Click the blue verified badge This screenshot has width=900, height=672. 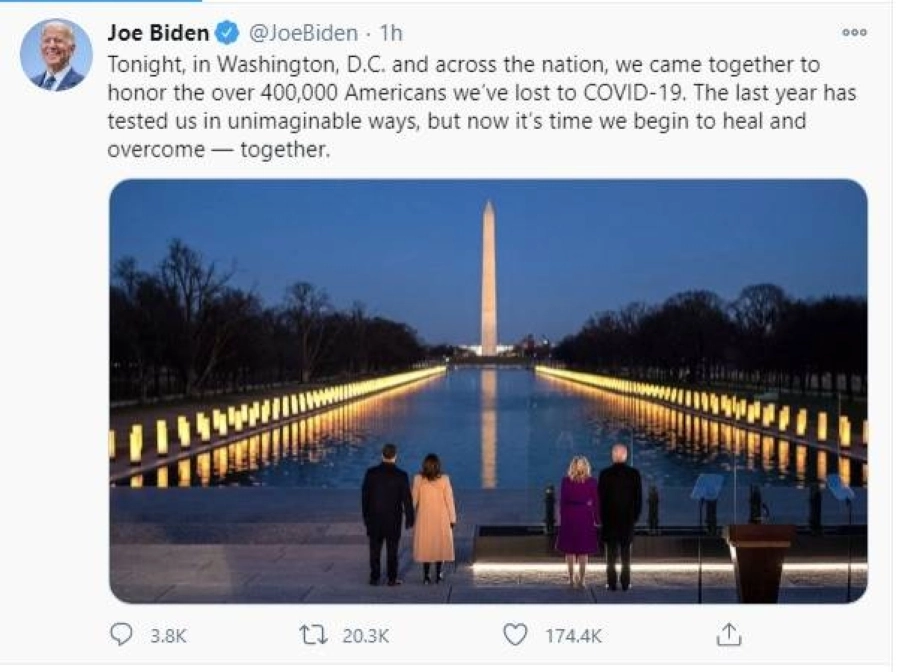(228, 33)
